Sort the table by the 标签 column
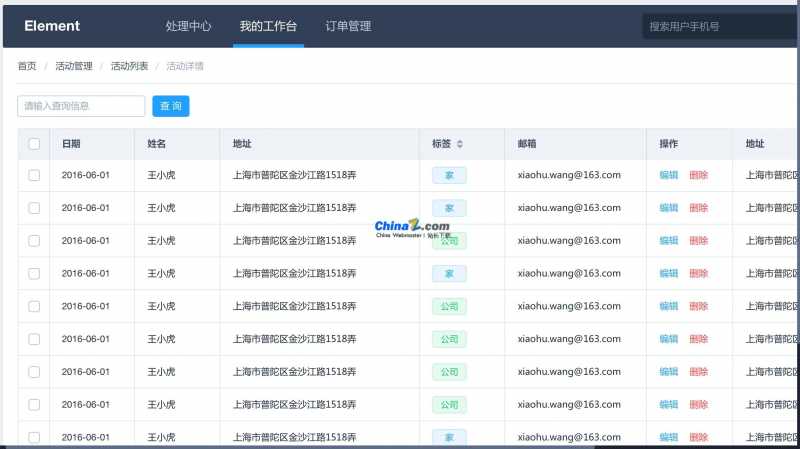800x449 pixels. click(x=460, y=144)
